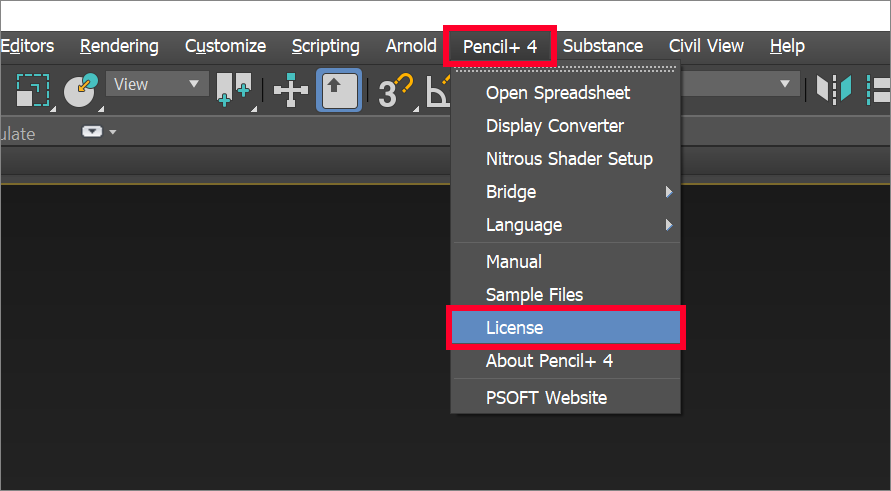Open the View reference coordinate dropdown
891x491 pixels.
(x=157, y=84)
